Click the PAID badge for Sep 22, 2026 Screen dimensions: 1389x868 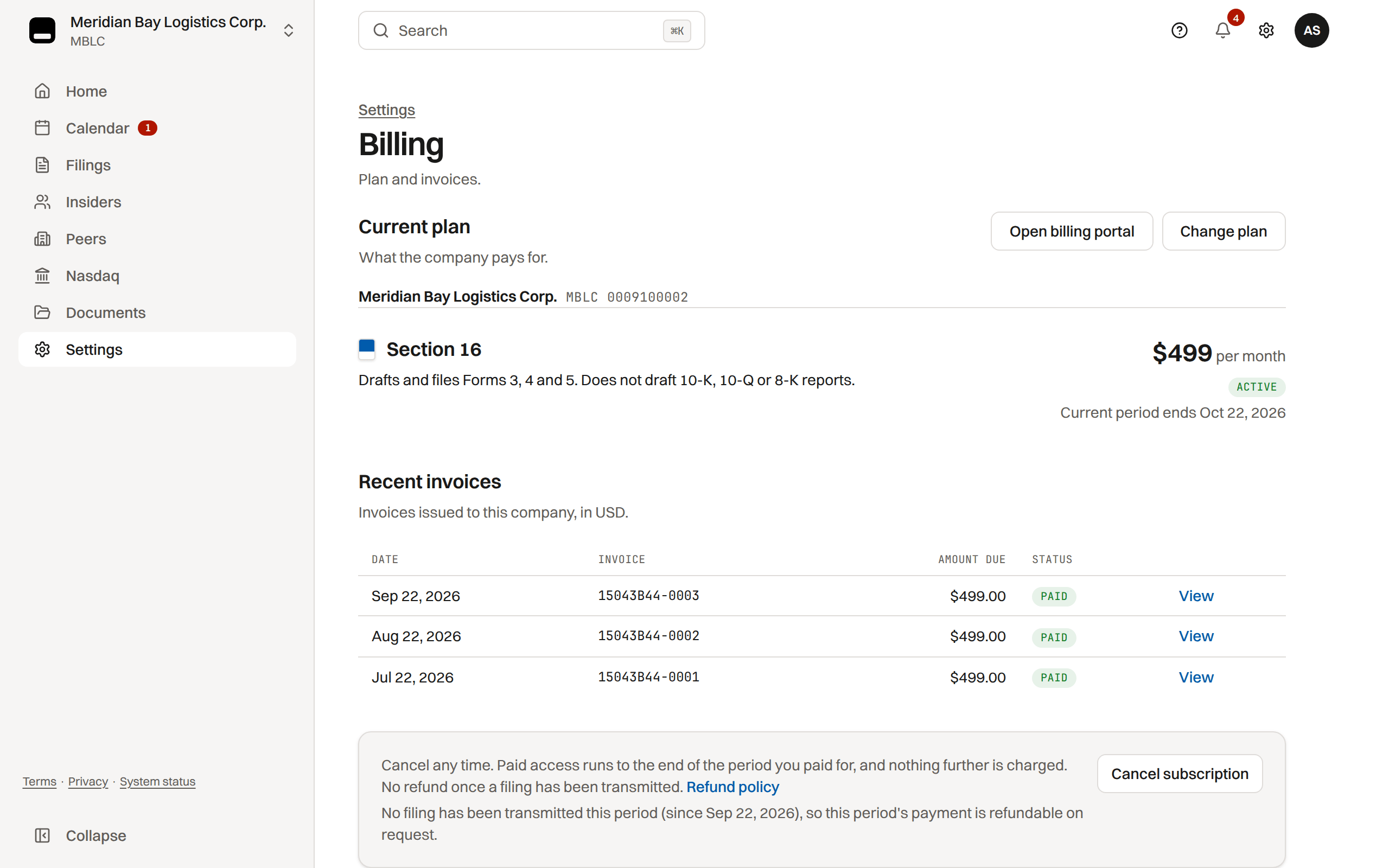click(x=1054, y=596)
